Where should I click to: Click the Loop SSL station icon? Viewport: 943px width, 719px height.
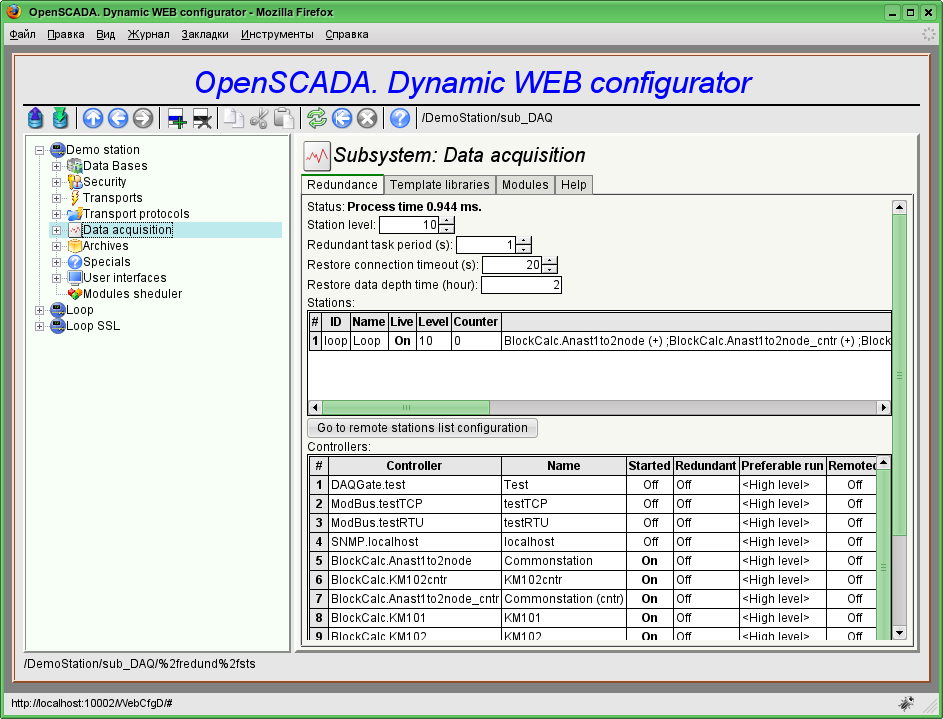(58, 326)
